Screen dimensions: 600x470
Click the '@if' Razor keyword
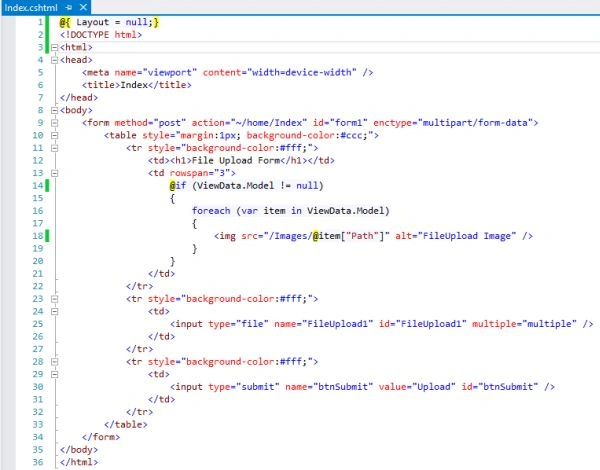[x=178, y=186]
